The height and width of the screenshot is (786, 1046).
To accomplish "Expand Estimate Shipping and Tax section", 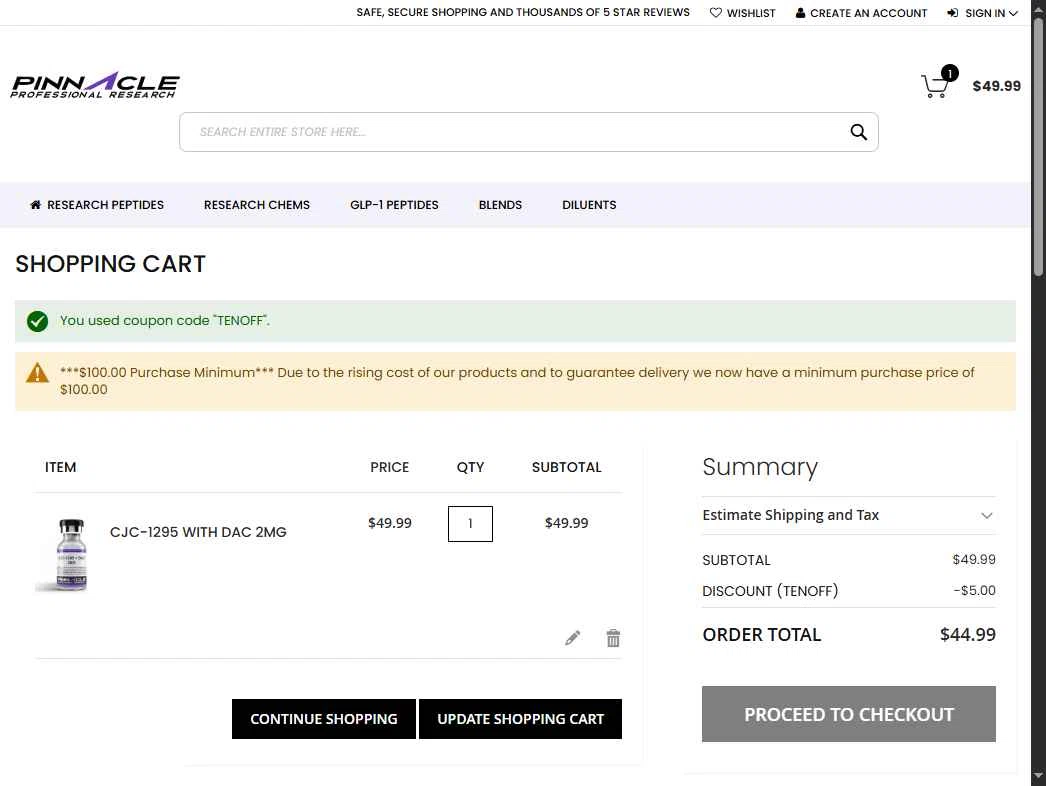I will 849,515.
